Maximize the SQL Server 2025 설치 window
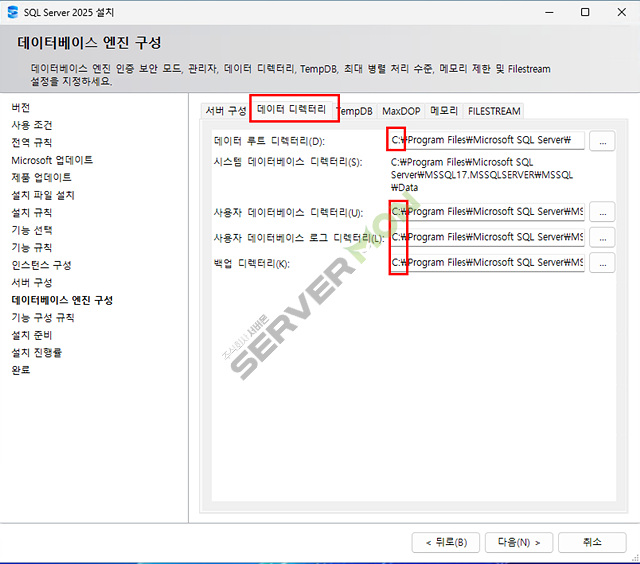 click(x=585, y=12)
